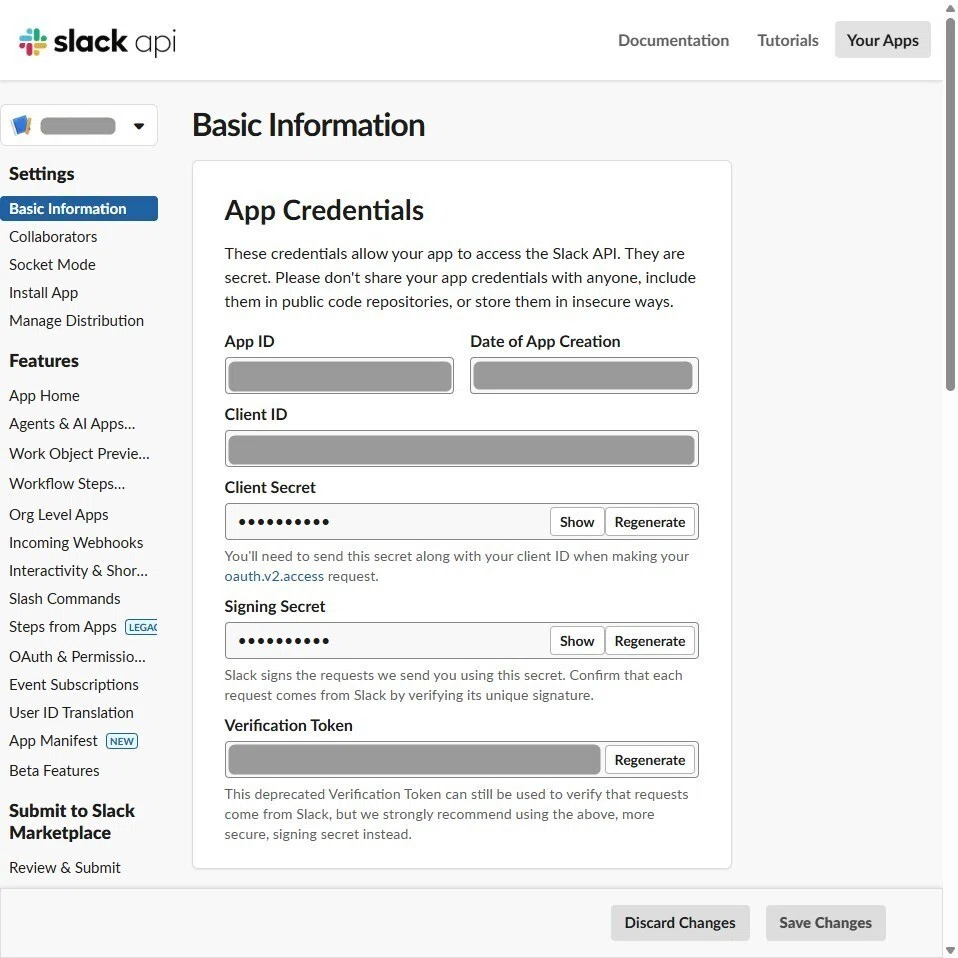Click the Client ID field
This screenshot has width=958, height=958.
coord(461,449)
